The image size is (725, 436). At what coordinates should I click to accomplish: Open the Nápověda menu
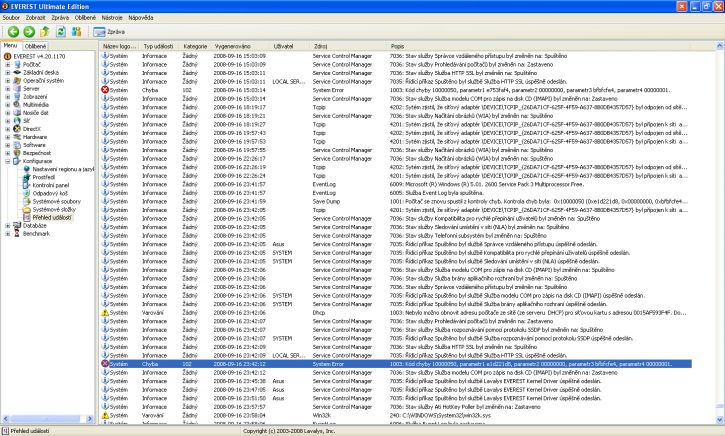coord(141,18)
